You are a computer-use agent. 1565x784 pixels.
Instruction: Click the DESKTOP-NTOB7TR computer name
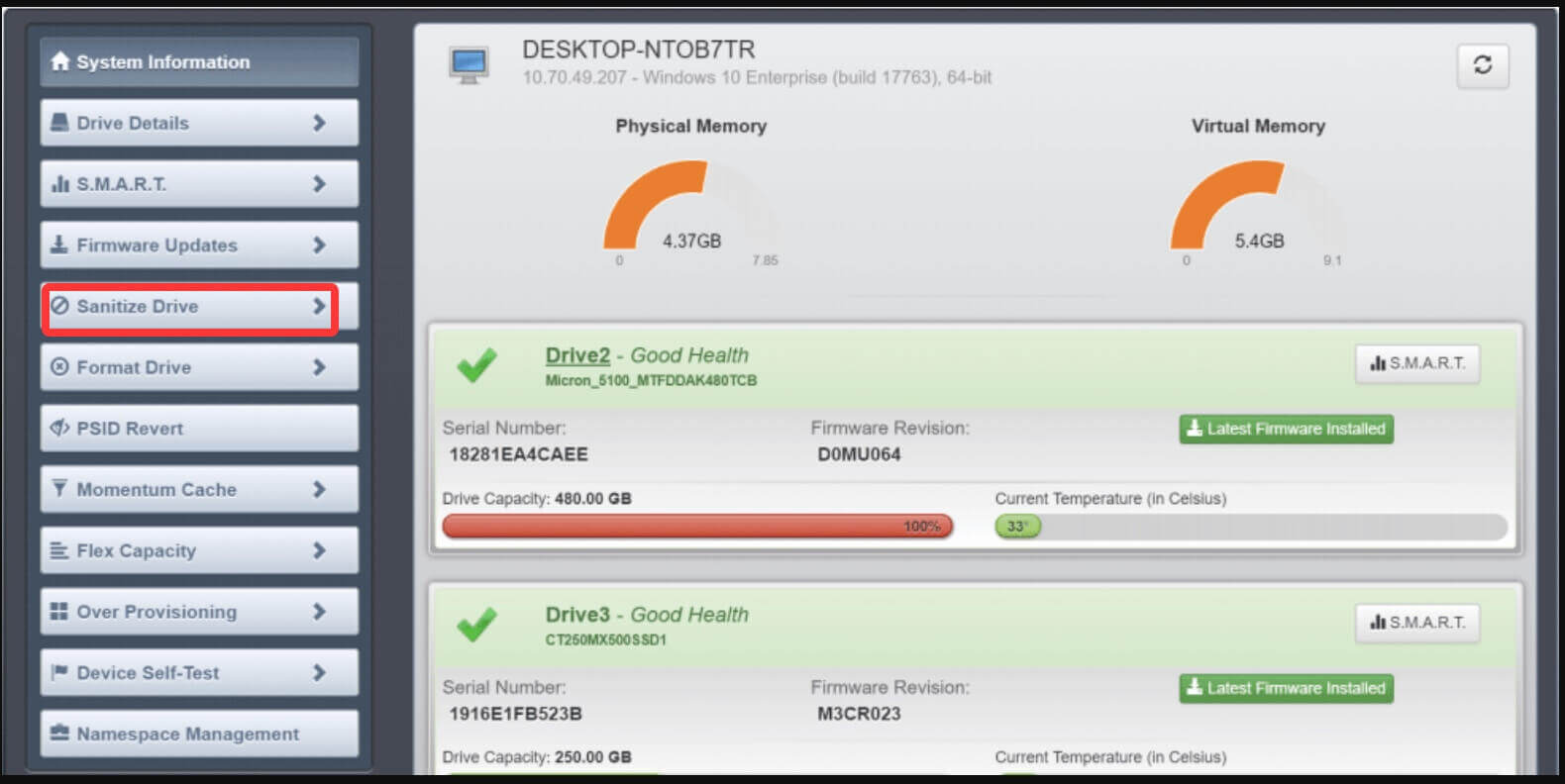click(638, 49)
